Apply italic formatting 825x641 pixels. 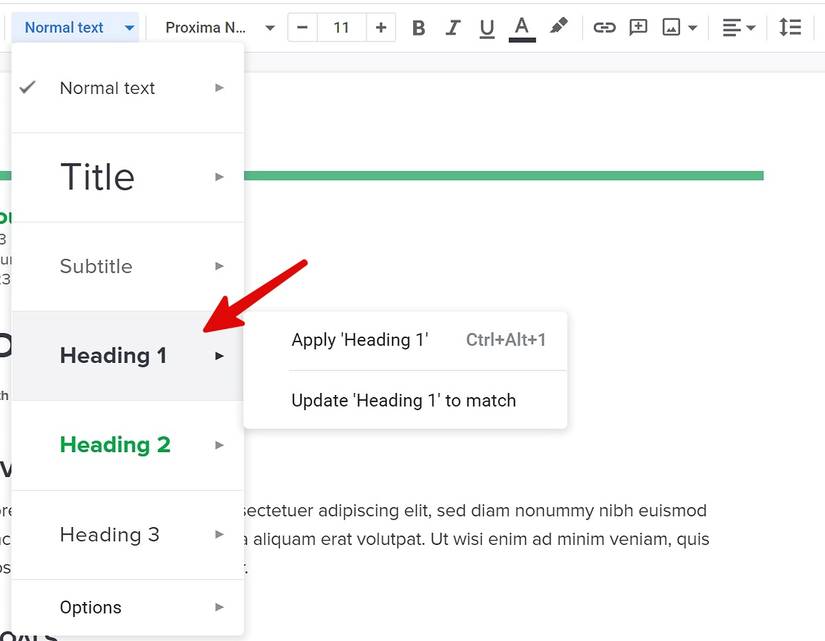(452, 27)
